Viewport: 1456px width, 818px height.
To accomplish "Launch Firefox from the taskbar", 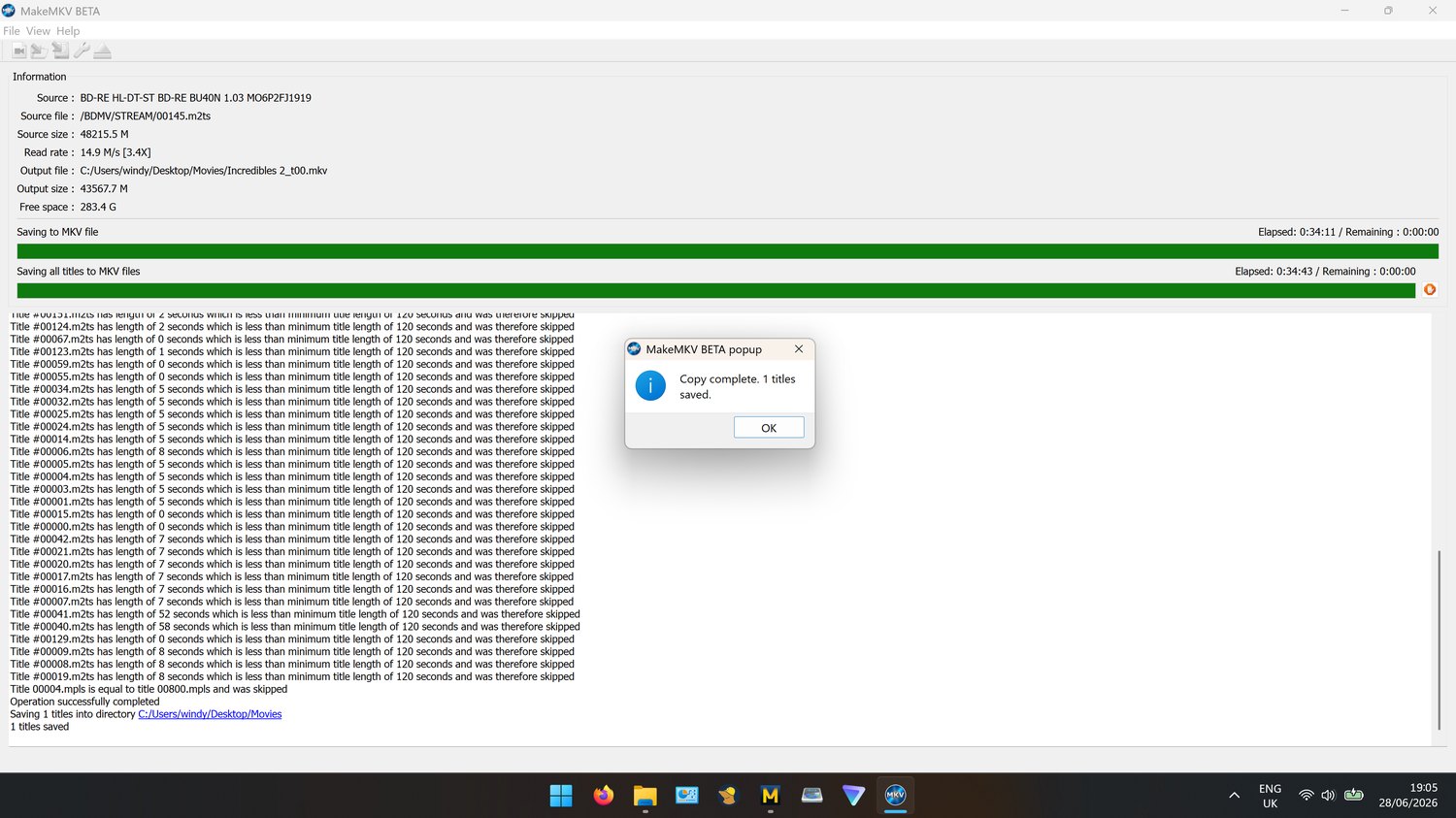I will pos(603,796).
